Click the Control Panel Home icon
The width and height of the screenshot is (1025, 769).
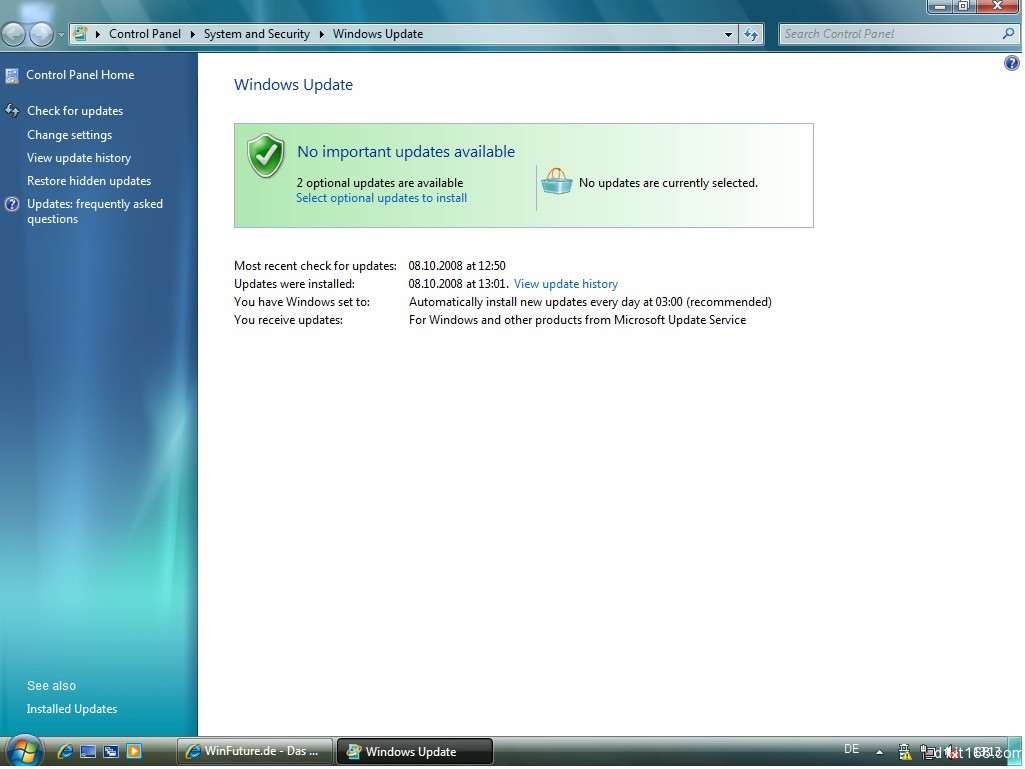pos(12,76)
